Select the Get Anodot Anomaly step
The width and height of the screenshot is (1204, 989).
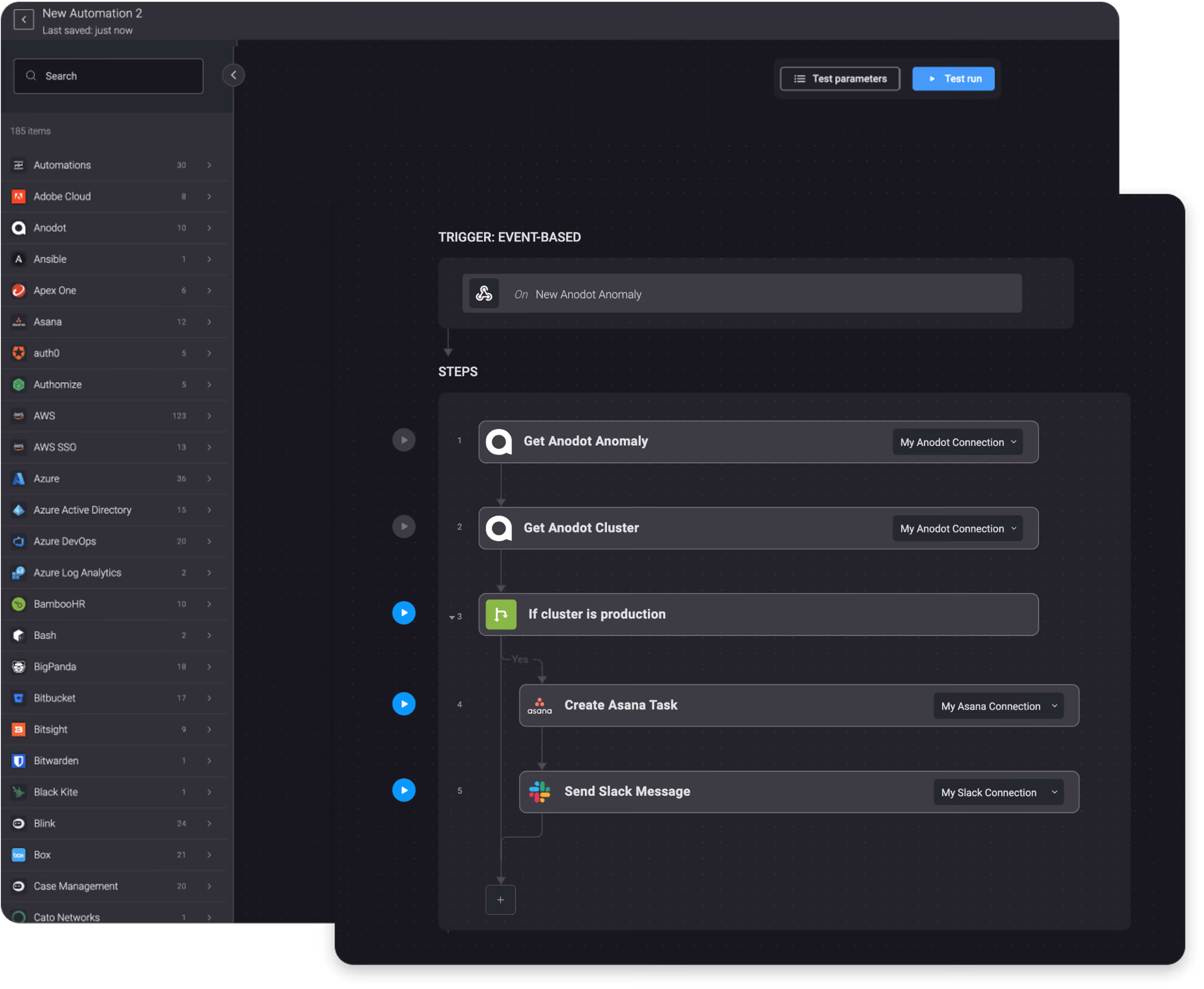click(758, 442)
